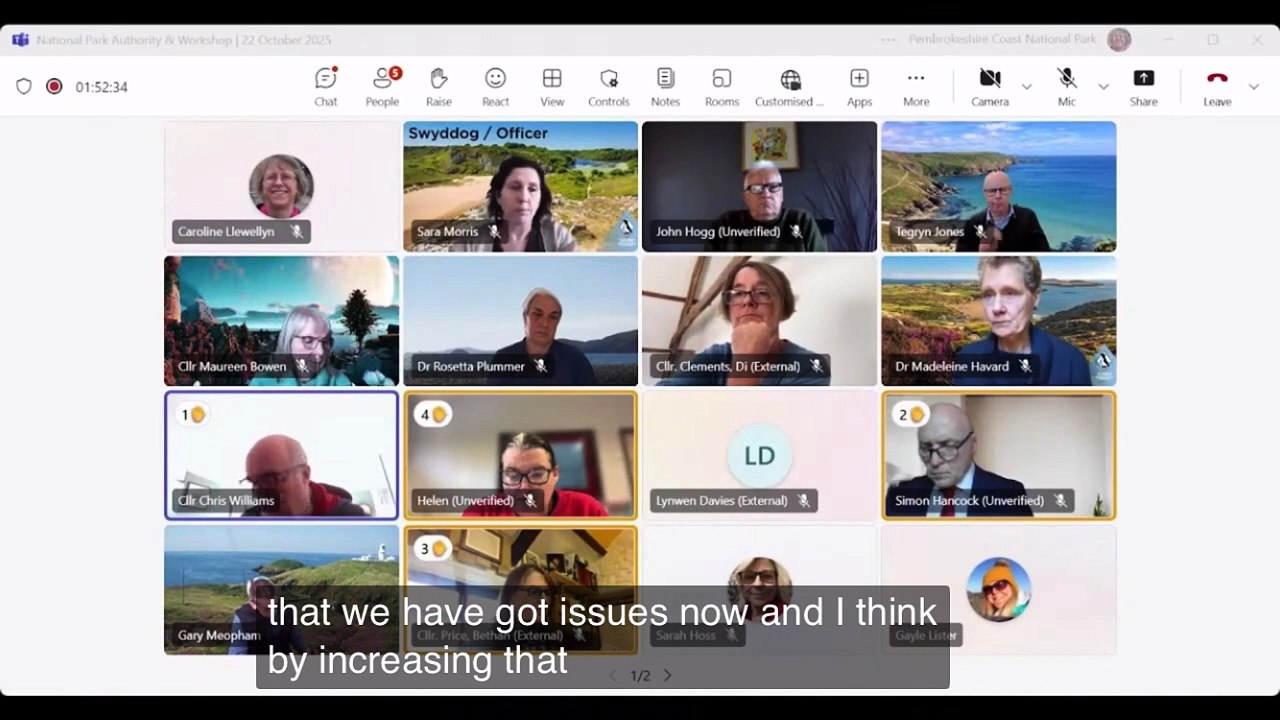1280x720 pixels.
Task: Open the View layout options
Action: (552, 86)
